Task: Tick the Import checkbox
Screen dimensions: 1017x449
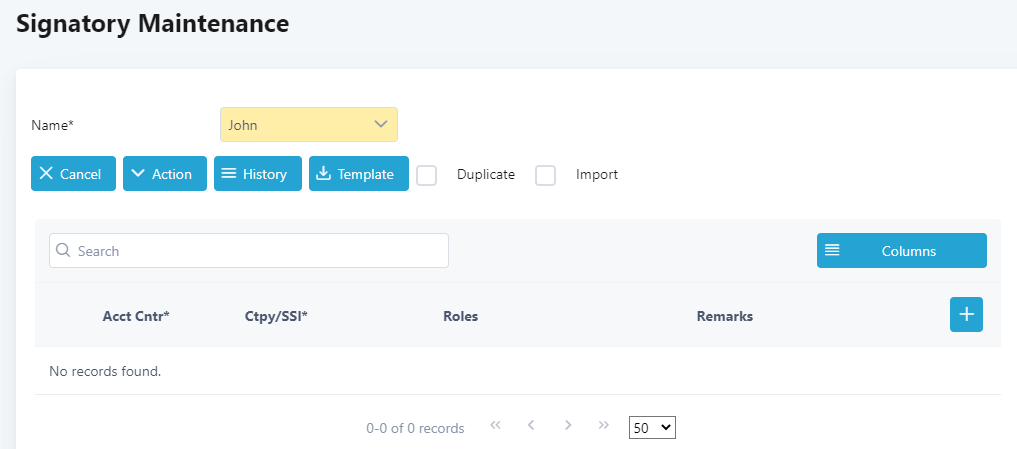Action: point(545,175)
